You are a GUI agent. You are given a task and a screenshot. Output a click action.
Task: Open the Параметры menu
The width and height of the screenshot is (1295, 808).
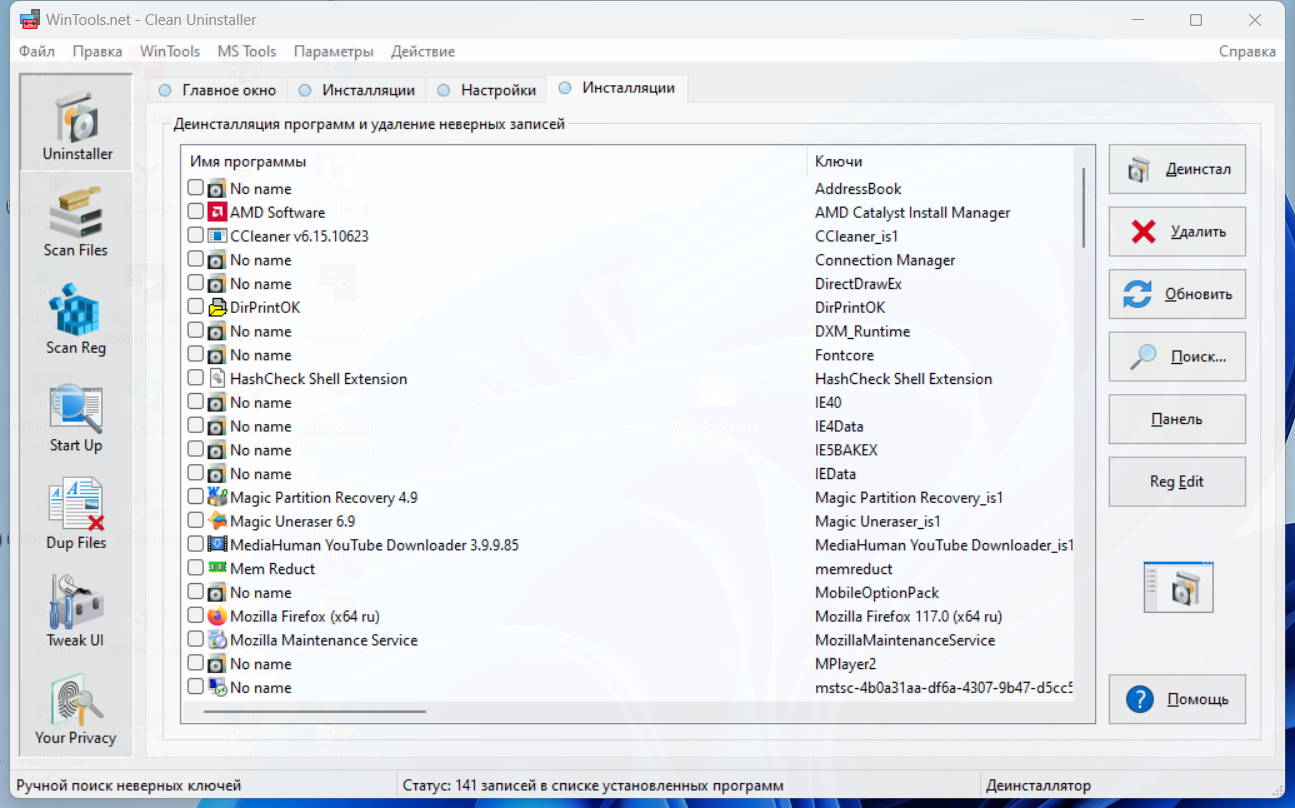(x=334, y=51)
